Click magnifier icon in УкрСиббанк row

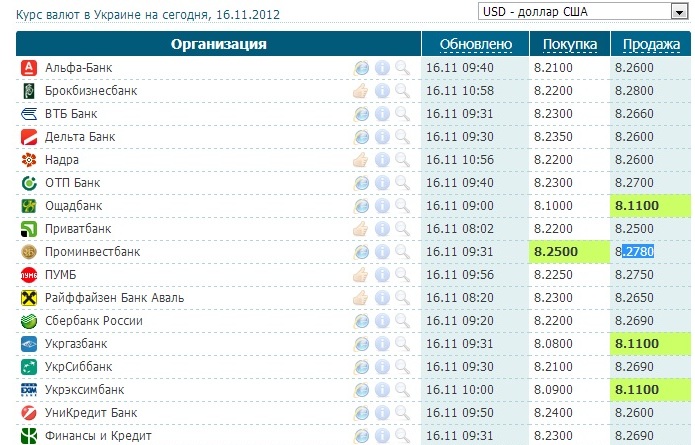[x=402, y=367]
